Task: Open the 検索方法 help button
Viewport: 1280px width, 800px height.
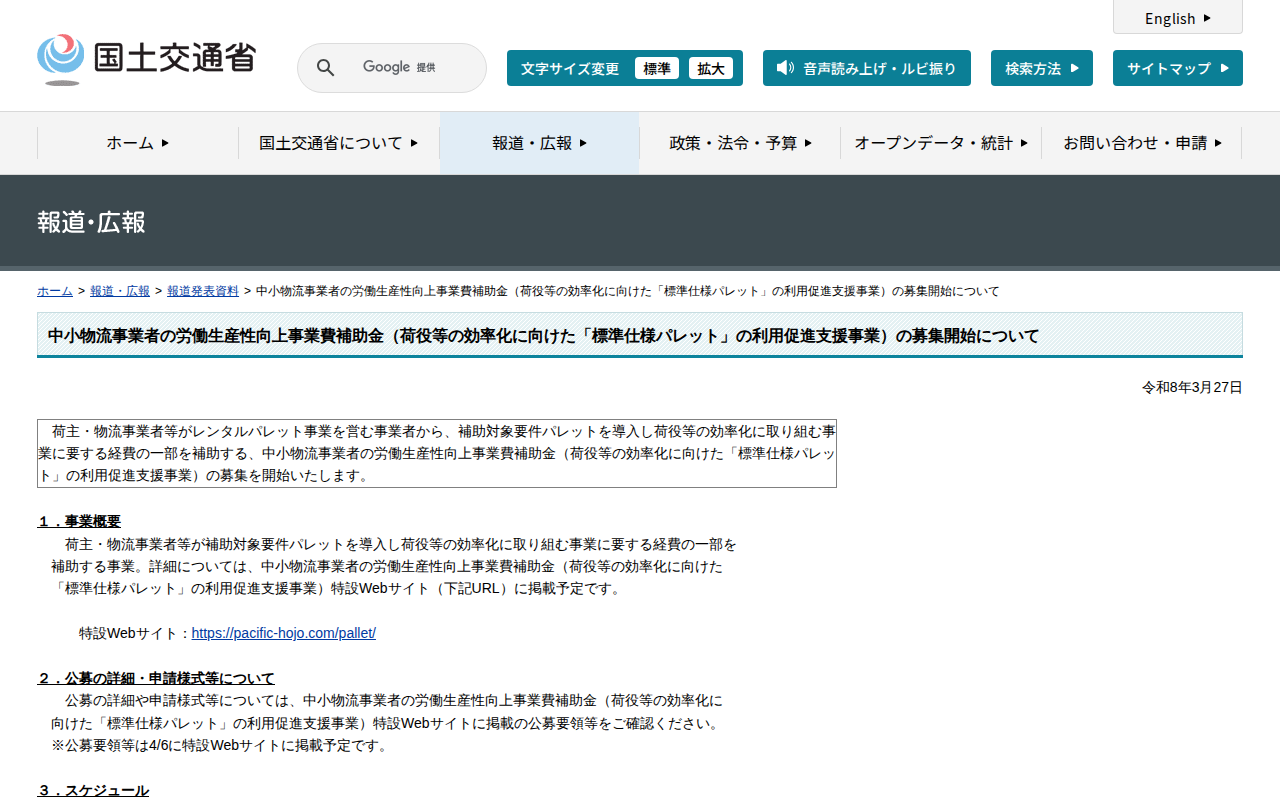Action: click(1042, 68)
